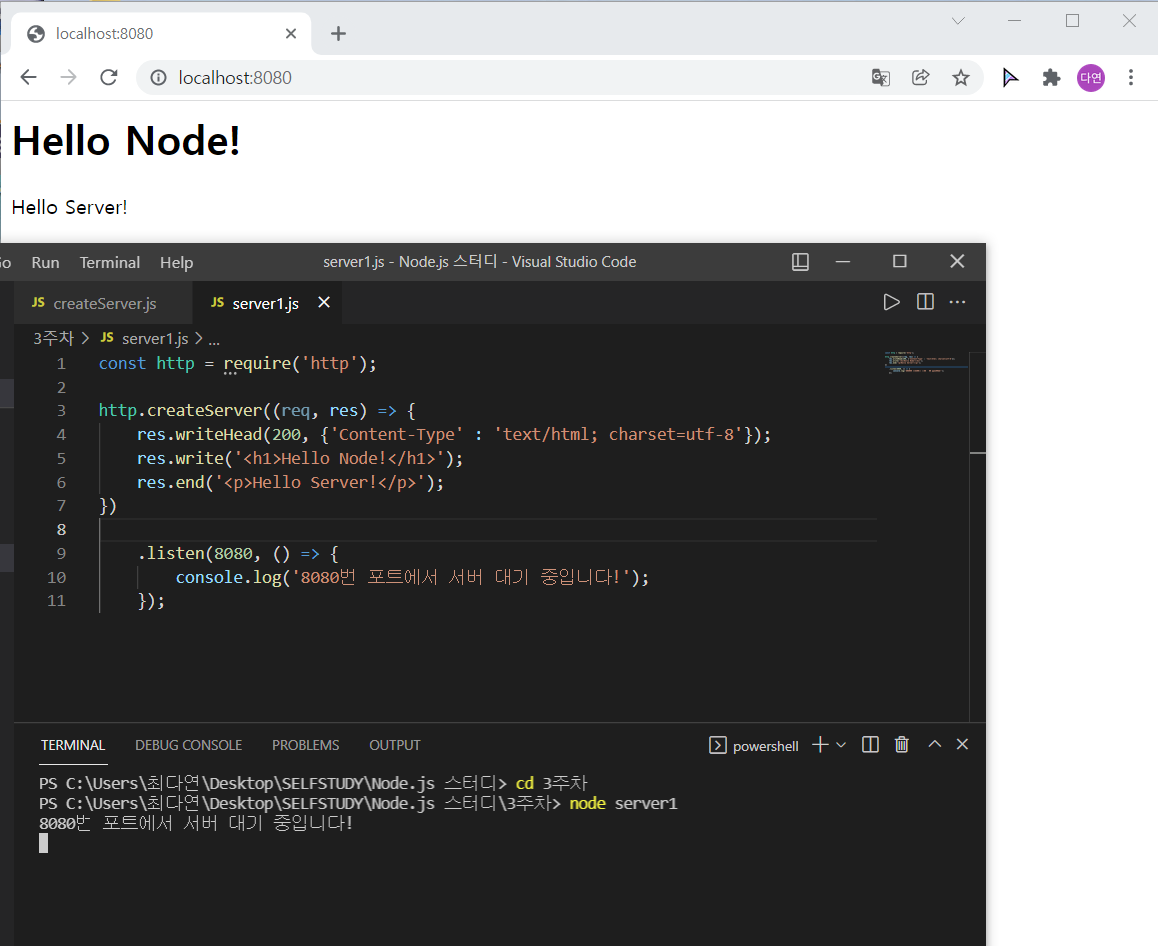
Task: Split the terminal pane
Action: click(870, 744)
